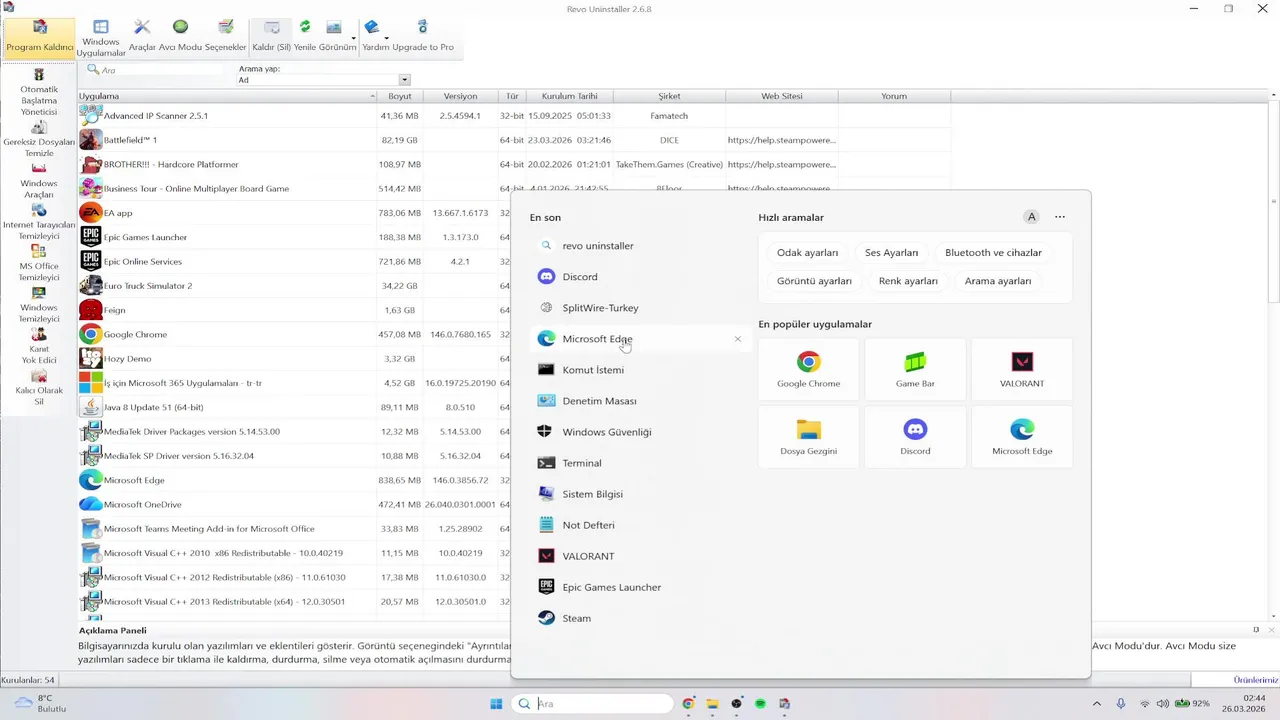Open Denetim Masası from recent list

point(640,400)
